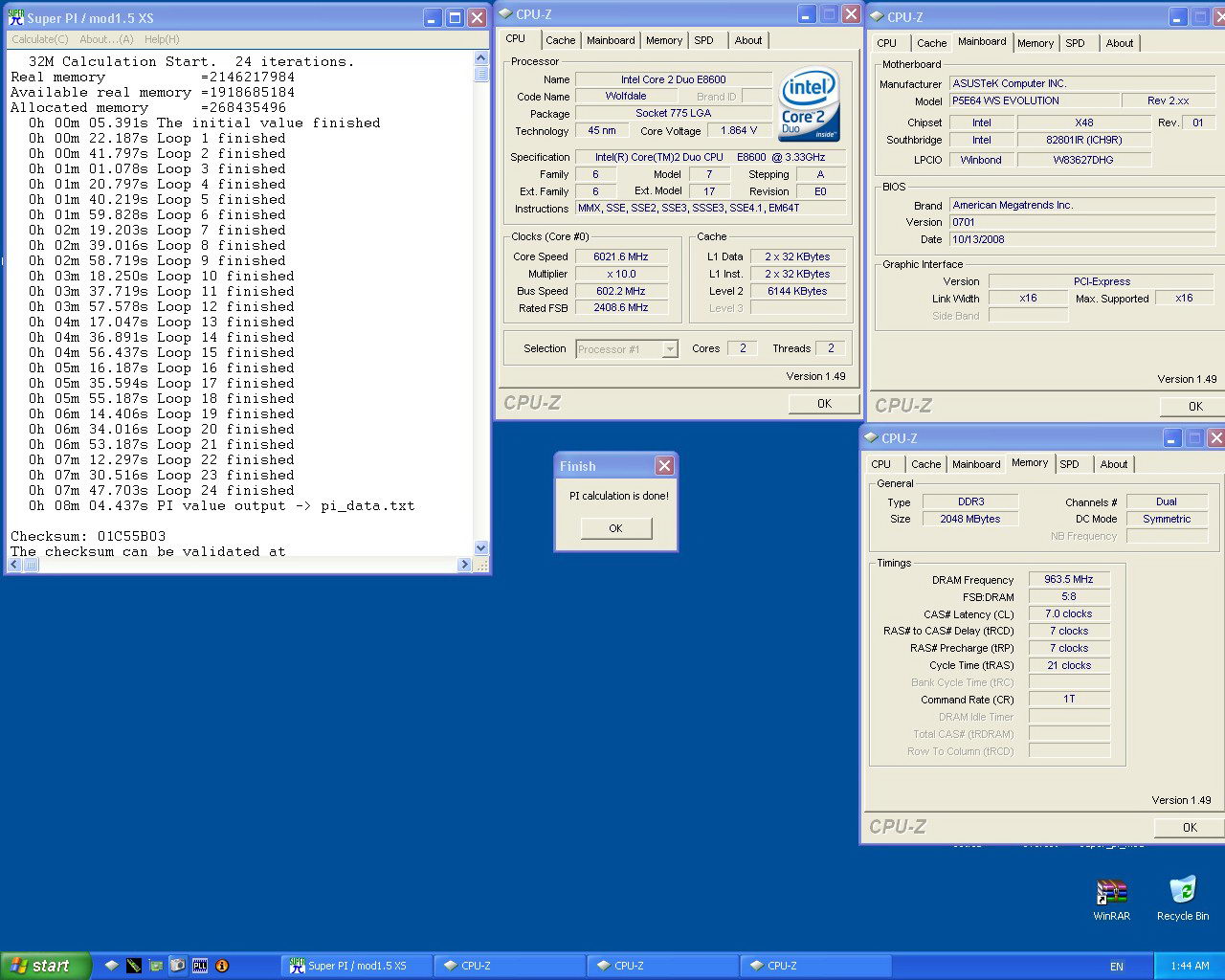Click southbridge value 82801IR (ICH9R)
Viewport: 1225px width, 980px height.
1083,140
